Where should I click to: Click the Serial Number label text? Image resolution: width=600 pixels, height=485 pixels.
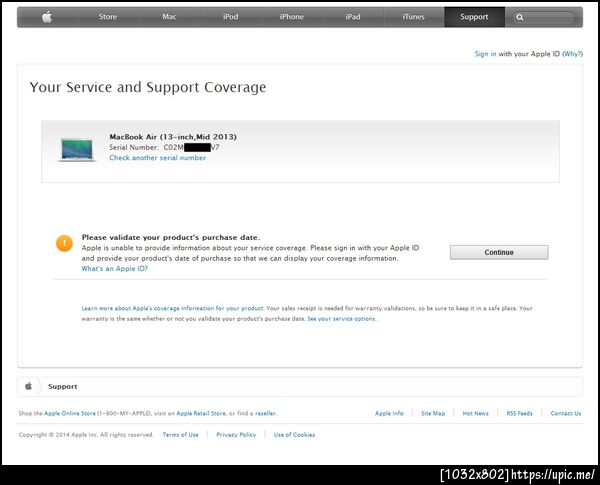click(134, 147)
